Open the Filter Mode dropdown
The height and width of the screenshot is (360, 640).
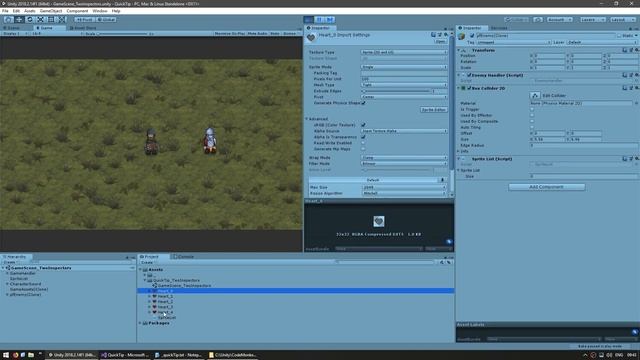404,164
